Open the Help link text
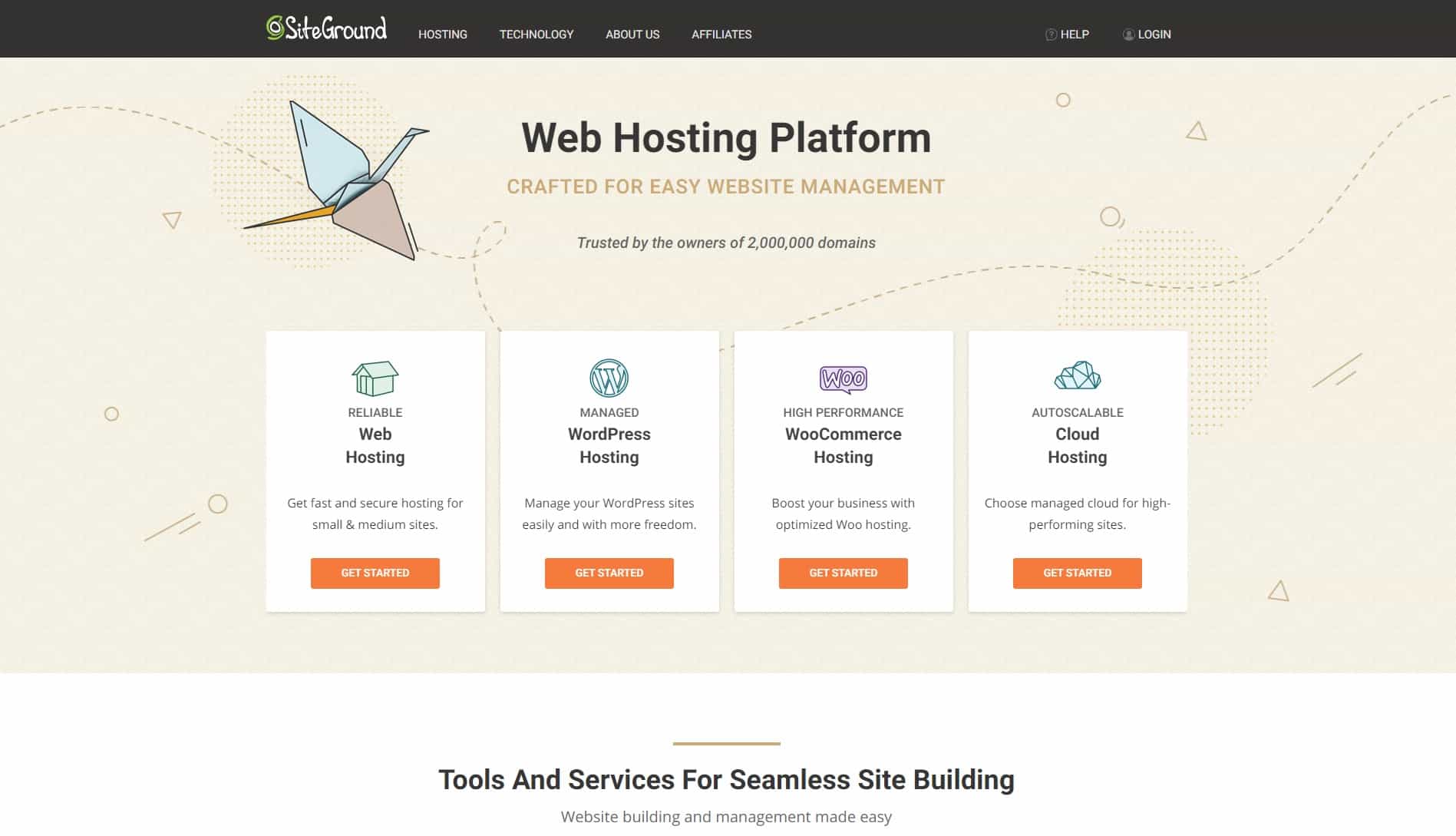Image resolution: width=1456 pixels, height=836 pixels. coord(1075,35)
